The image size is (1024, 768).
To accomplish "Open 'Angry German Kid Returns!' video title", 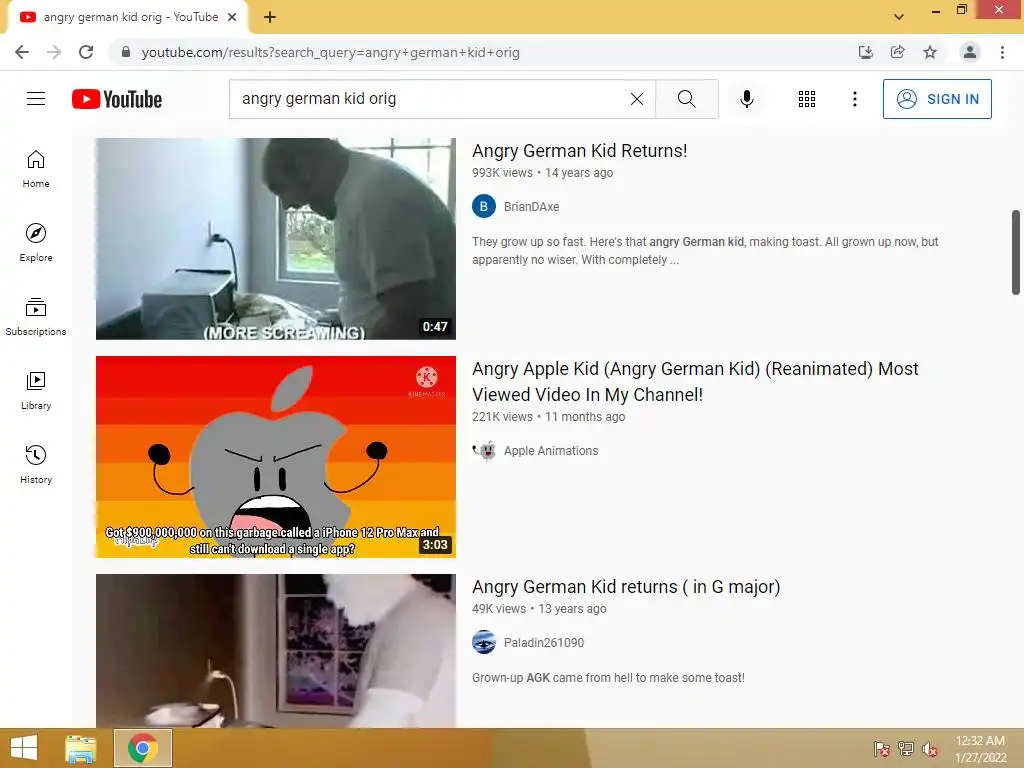I will (x=579, y=151).
